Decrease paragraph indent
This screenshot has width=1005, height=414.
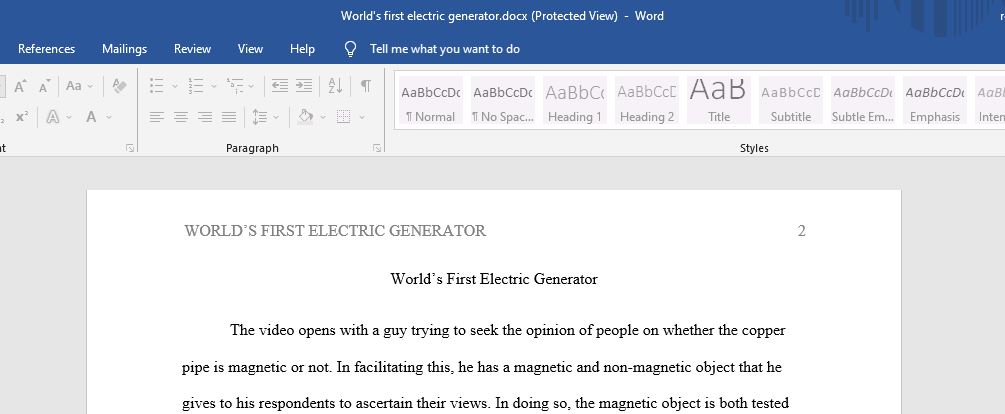pos(279,86)
